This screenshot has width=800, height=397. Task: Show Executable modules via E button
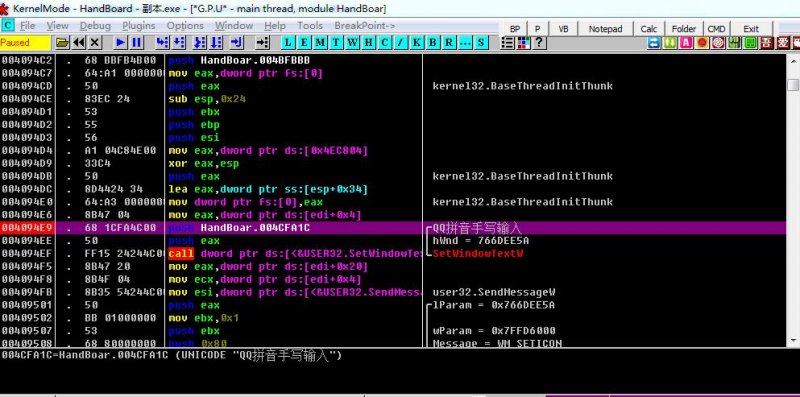[x=305, y=42]
